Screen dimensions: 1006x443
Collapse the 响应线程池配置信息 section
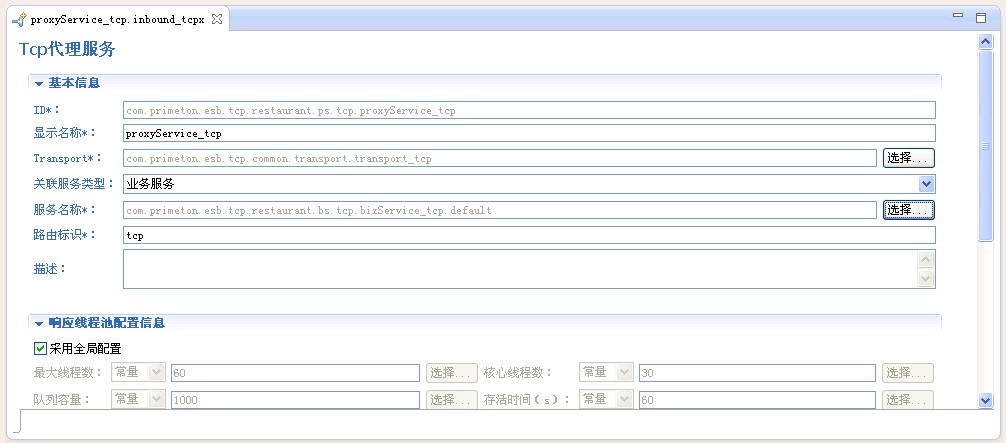(39, 324)
